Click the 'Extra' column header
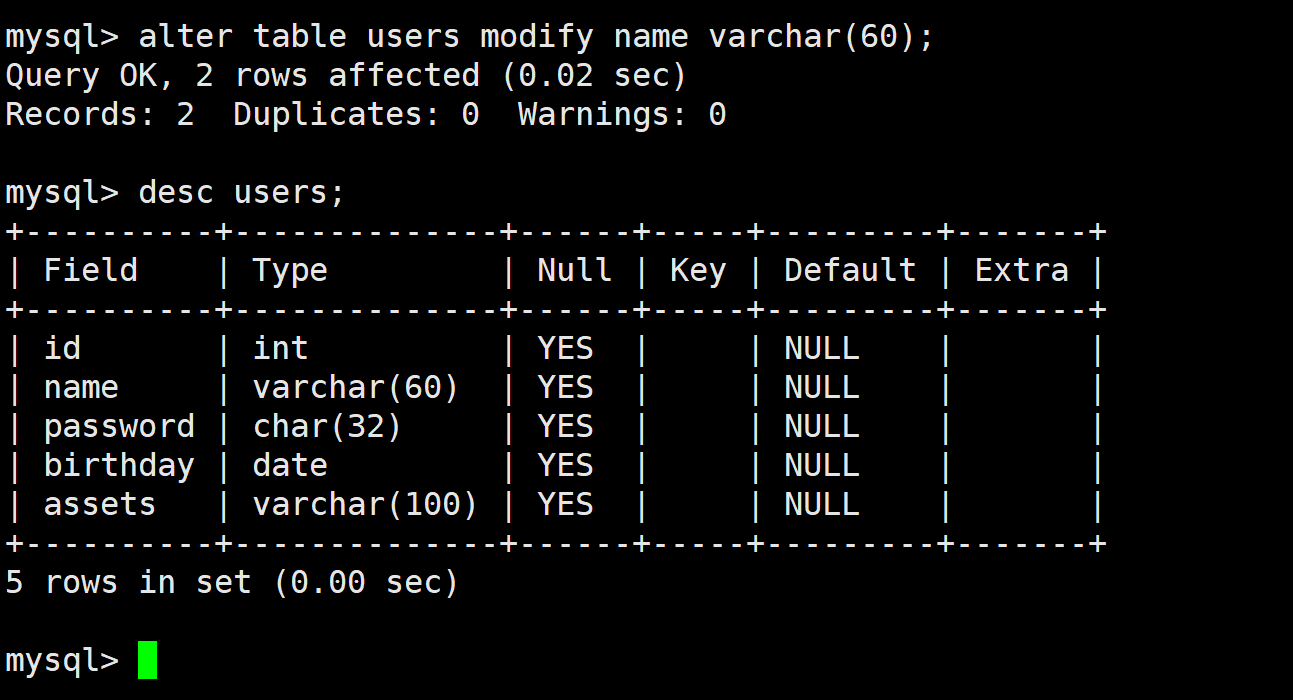1293x700 pixels. coord(1022,270)
